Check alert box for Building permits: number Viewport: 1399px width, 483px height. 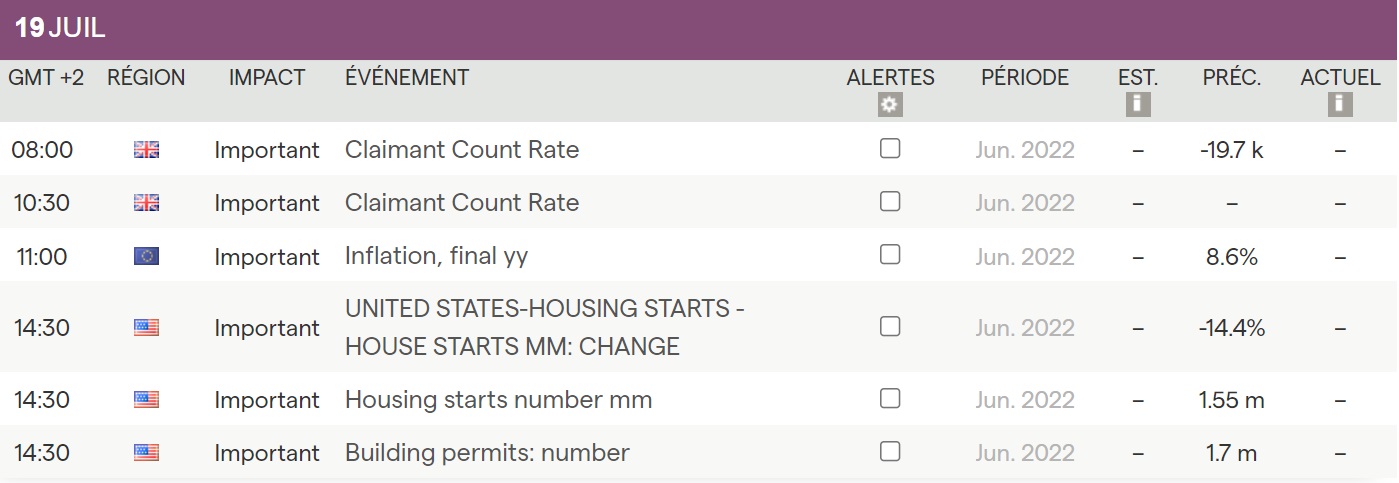(x=890, y=451)
